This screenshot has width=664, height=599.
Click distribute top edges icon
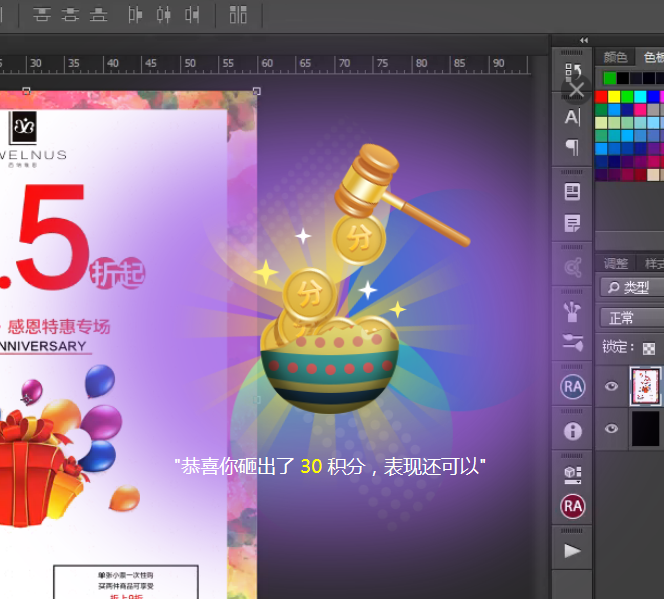42,15
